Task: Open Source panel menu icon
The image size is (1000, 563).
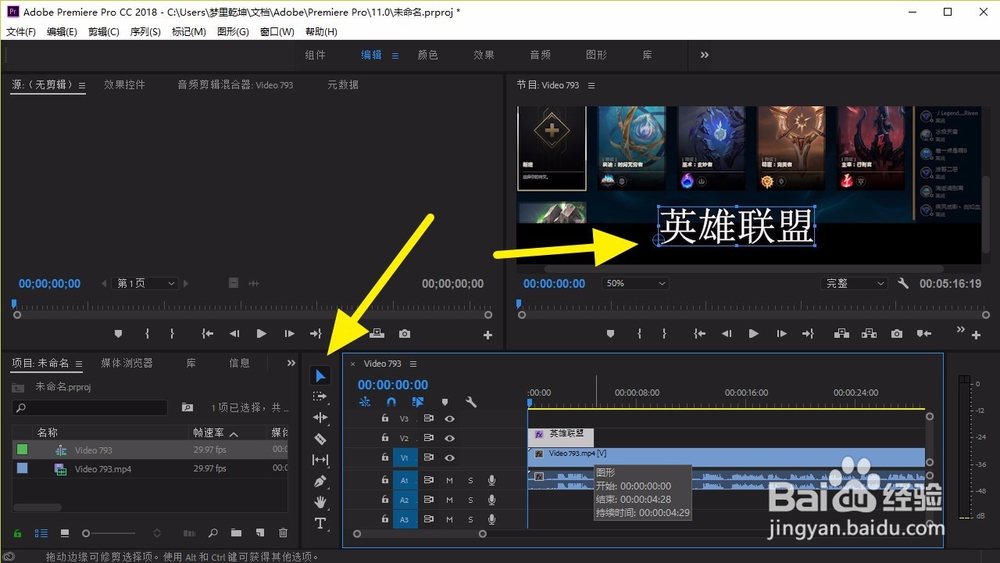Action: pyautogui.click(x=82, y=85)
